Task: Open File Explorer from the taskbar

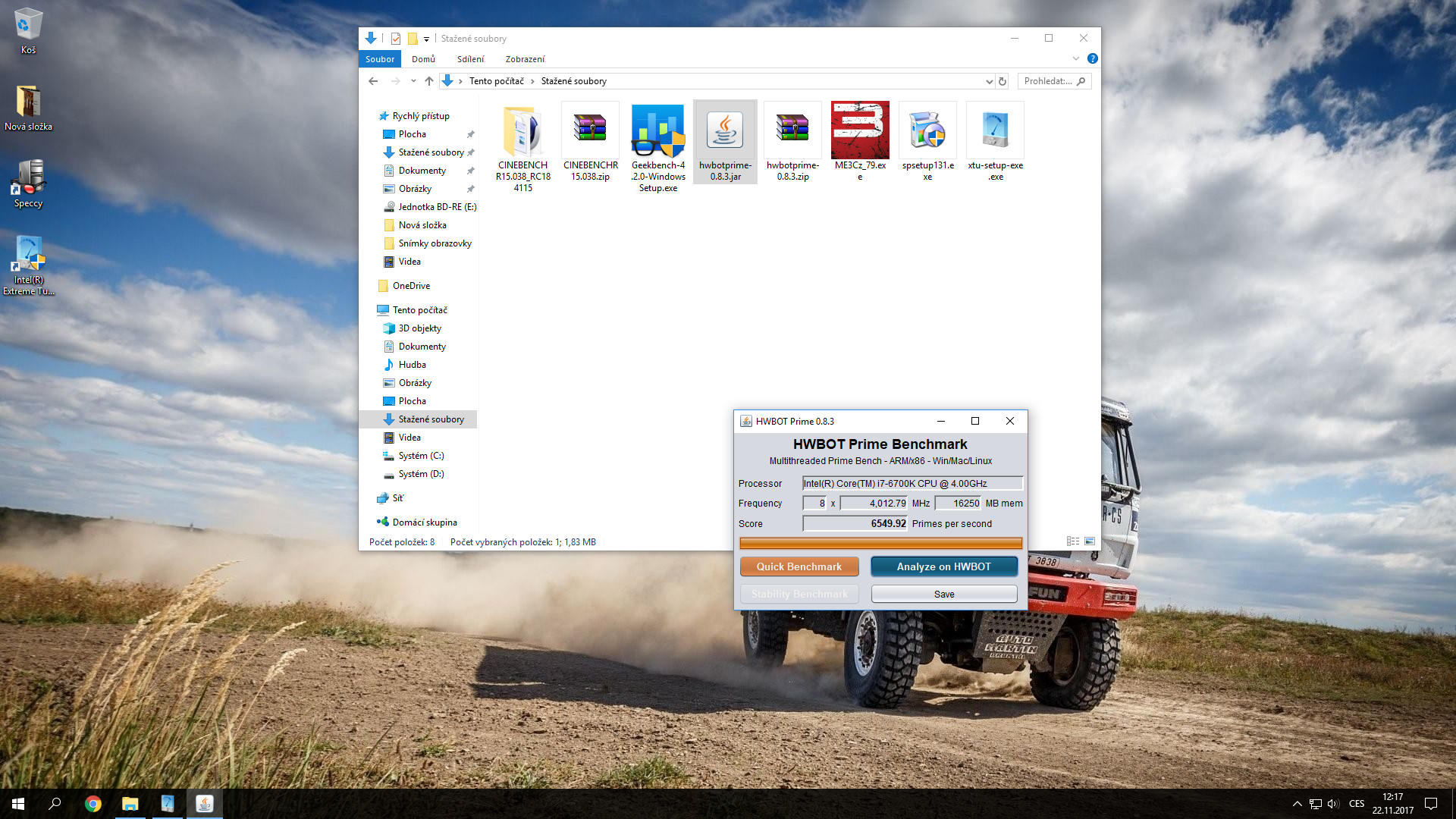Action: tap(130, 804)
